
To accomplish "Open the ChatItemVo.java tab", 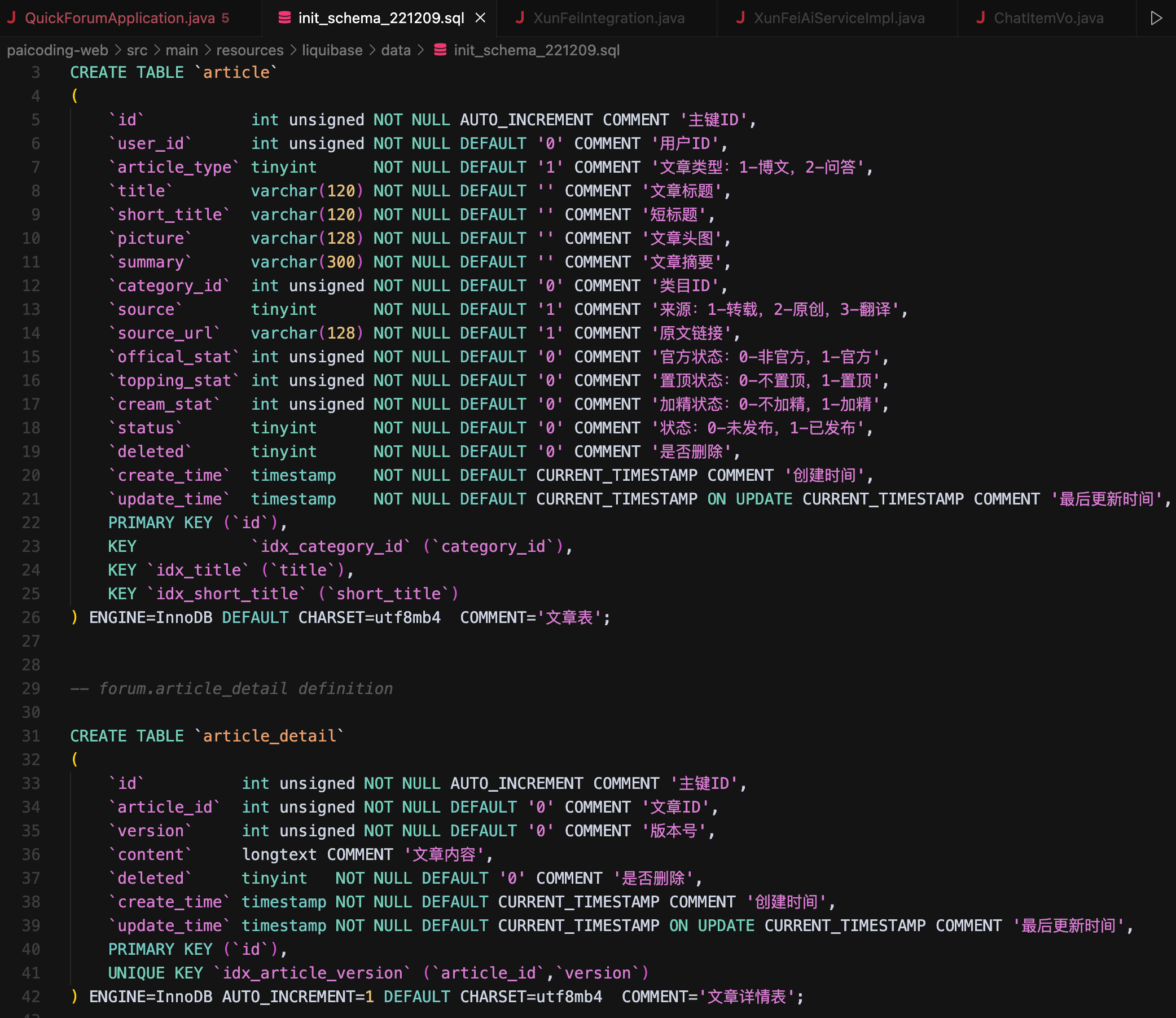I will pyautogui.click(x=1048, y=18).
